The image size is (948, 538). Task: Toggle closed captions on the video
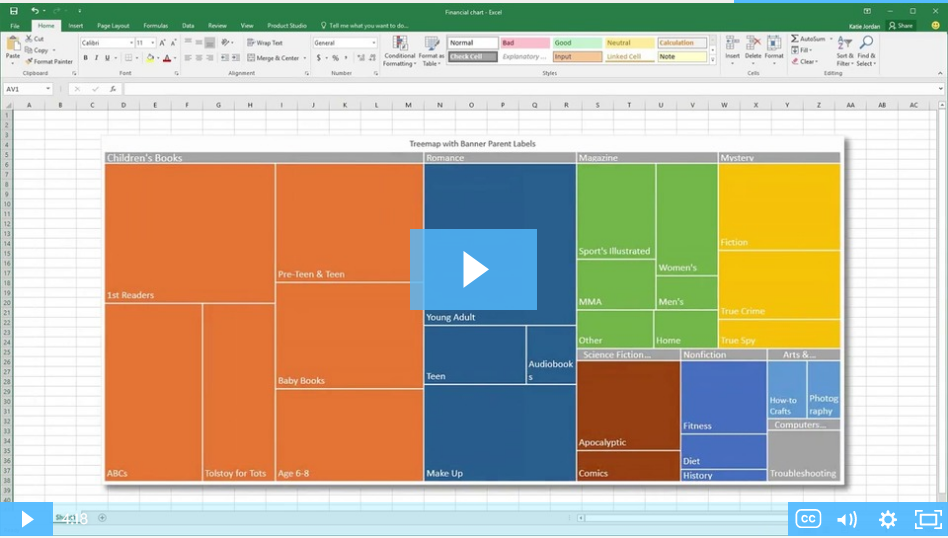click(808, 519)
